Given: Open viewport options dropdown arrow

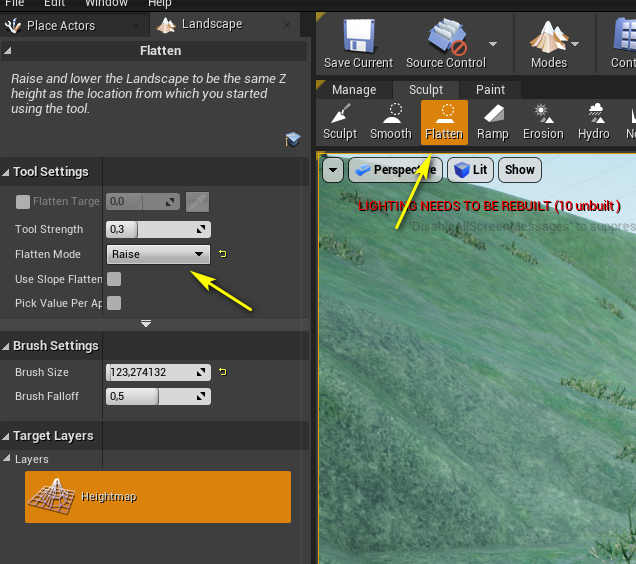Looking at the screenshot, I should pyautogui.click(x=332, y=170).
